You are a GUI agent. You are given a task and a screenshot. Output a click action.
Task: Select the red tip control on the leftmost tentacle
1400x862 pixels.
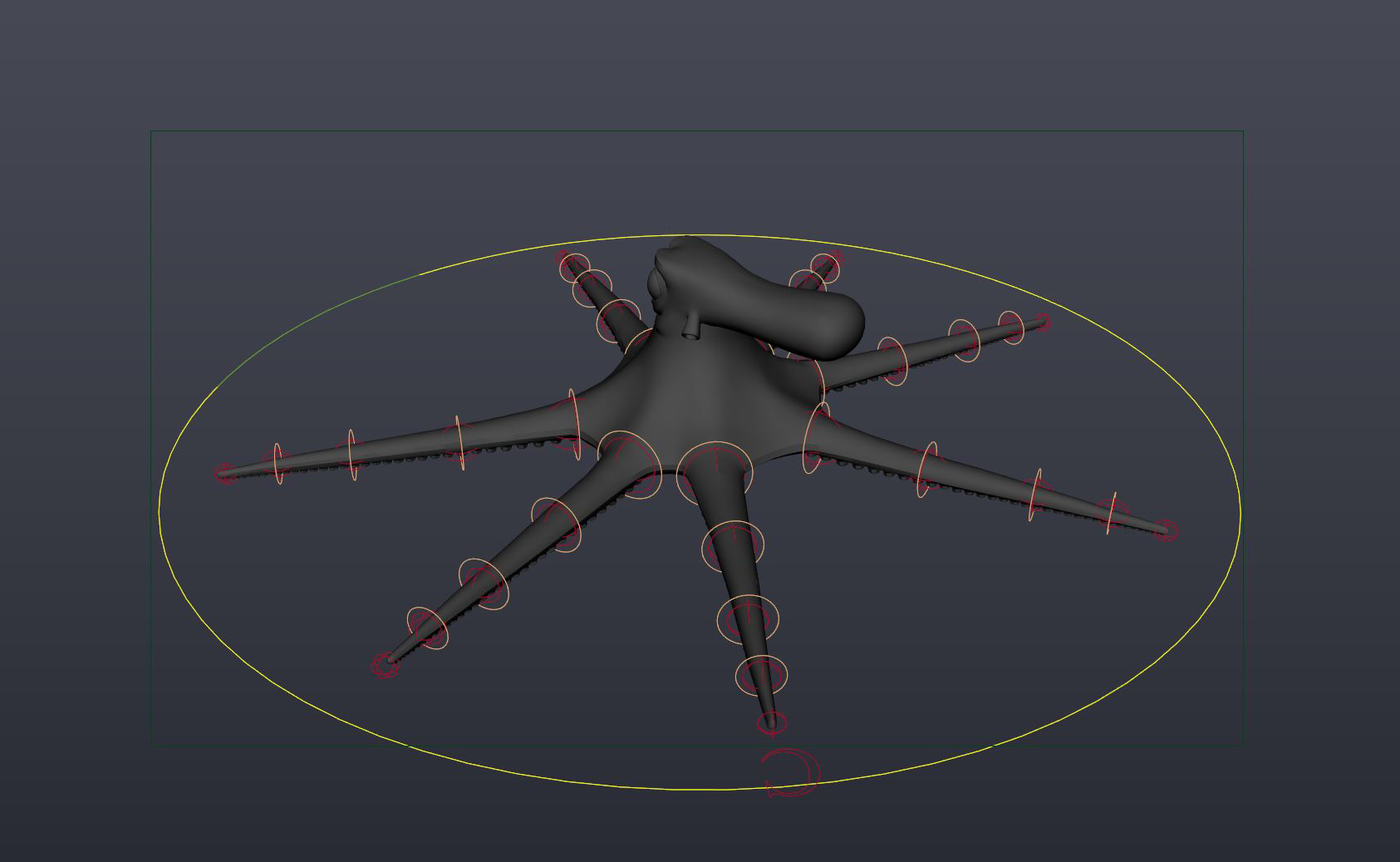coord(225,474)
